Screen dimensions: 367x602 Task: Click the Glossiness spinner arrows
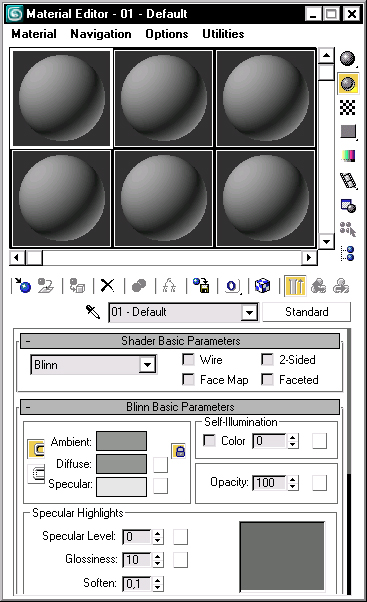point(158,560)
